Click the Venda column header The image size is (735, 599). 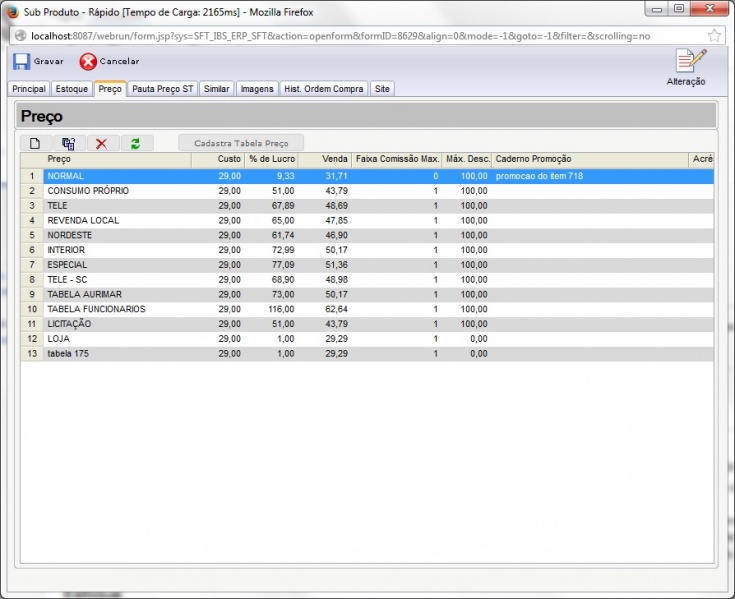click(x=325, y=159)
